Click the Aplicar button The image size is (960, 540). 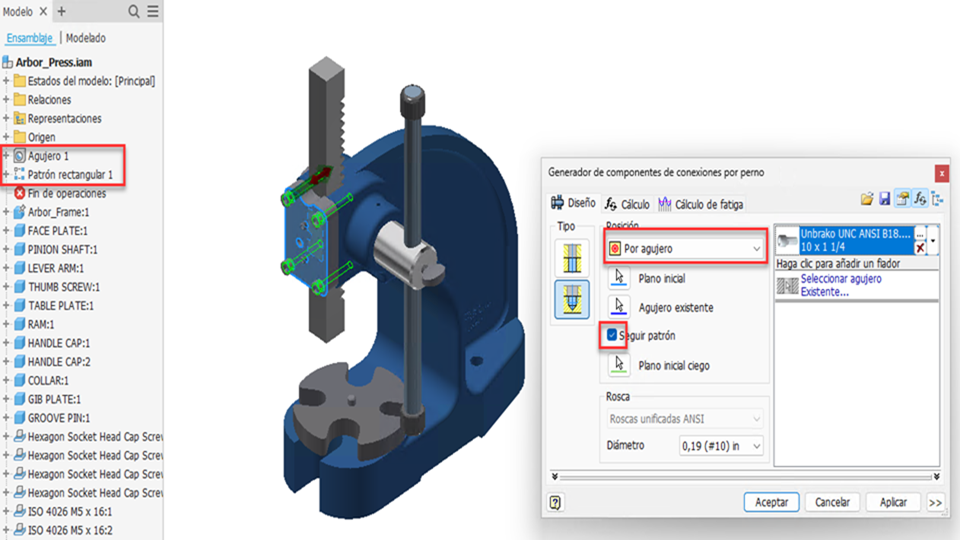coord(893,502)
